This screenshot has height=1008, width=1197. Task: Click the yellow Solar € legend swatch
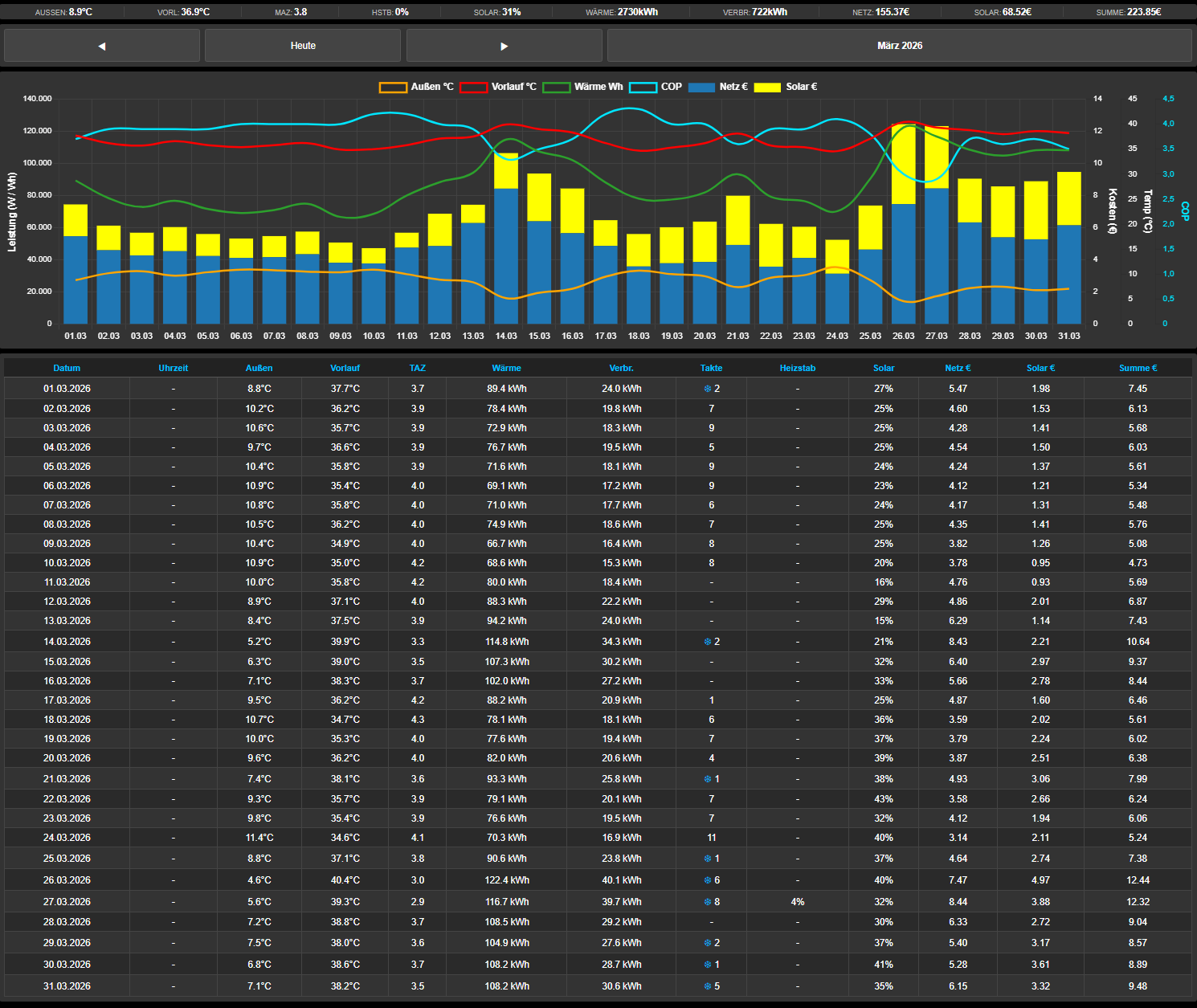(x=766, y=88)
